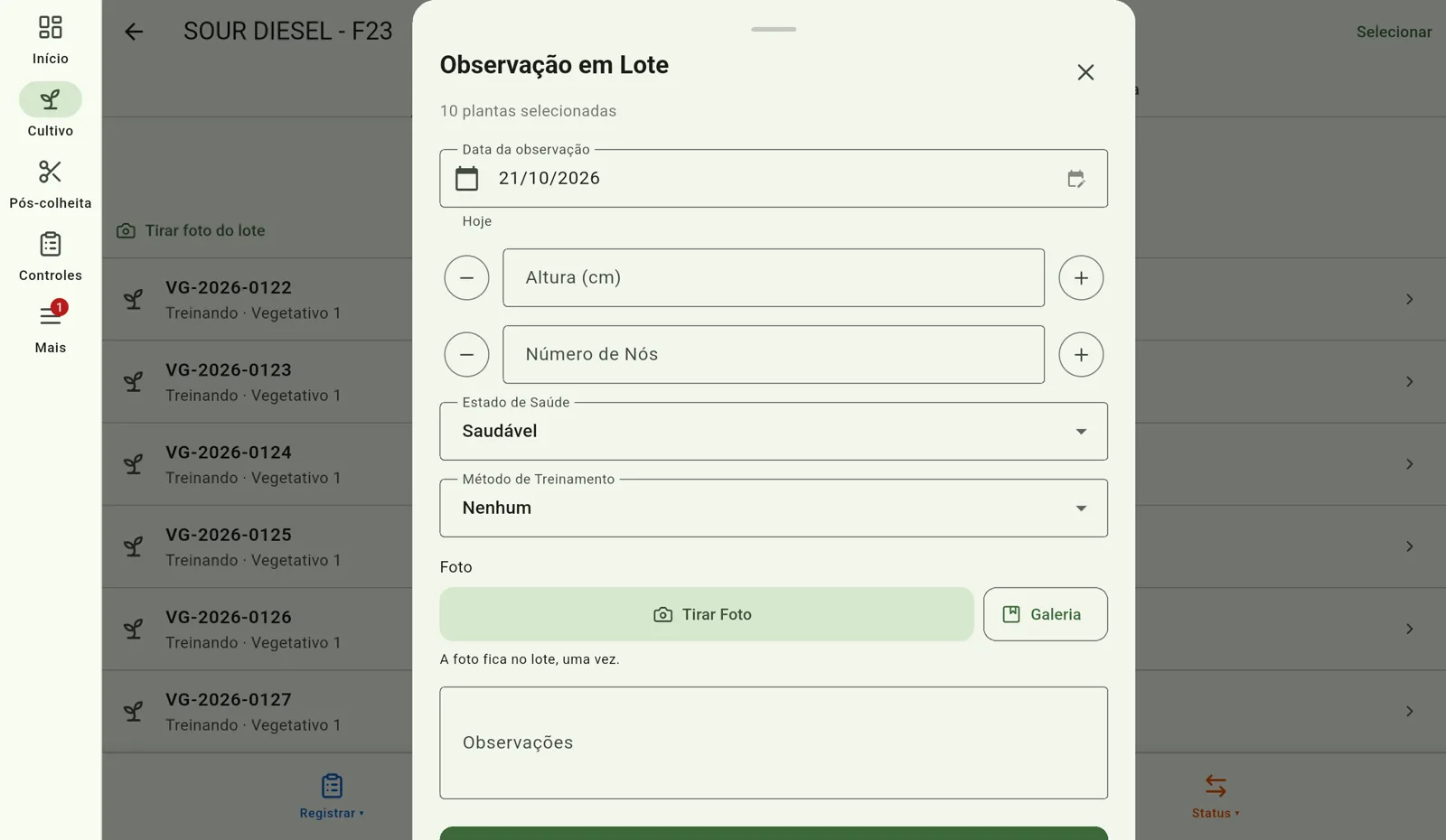Click Selecionar in the top bar
The width and height of the screenshot is (1446, 840).
click(x=1394, y=32)
